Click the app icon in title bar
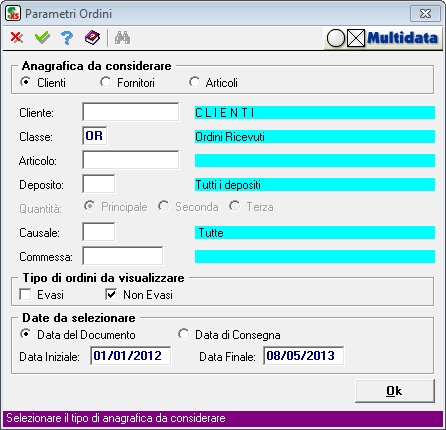 click(13, 14)
